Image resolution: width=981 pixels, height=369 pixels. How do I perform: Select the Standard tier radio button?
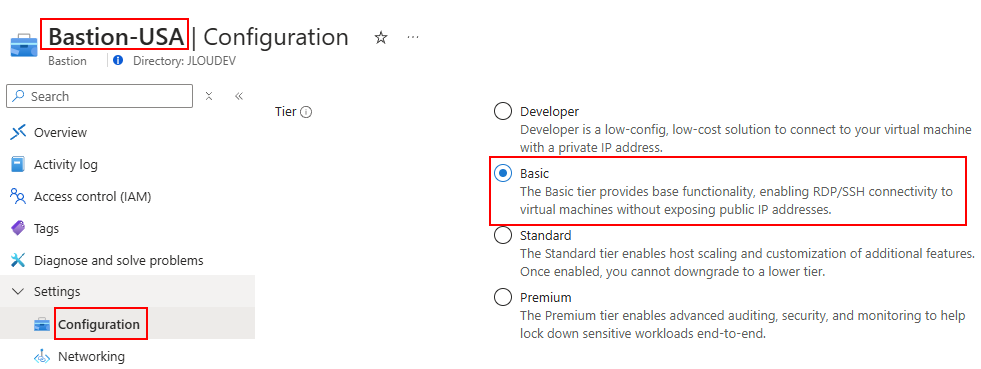(503, 235)
